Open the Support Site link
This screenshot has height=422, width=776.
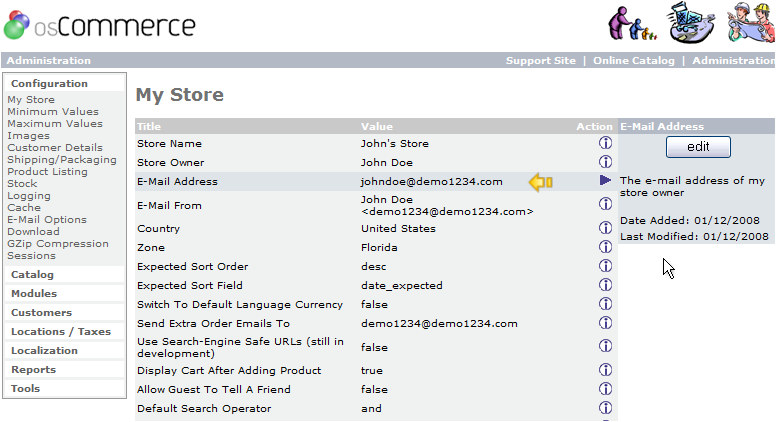[540, 61]
